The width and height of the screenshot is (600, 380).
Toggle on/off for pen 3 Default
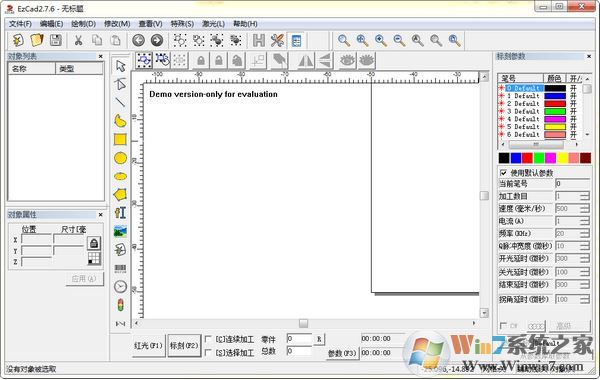point(573,111)
